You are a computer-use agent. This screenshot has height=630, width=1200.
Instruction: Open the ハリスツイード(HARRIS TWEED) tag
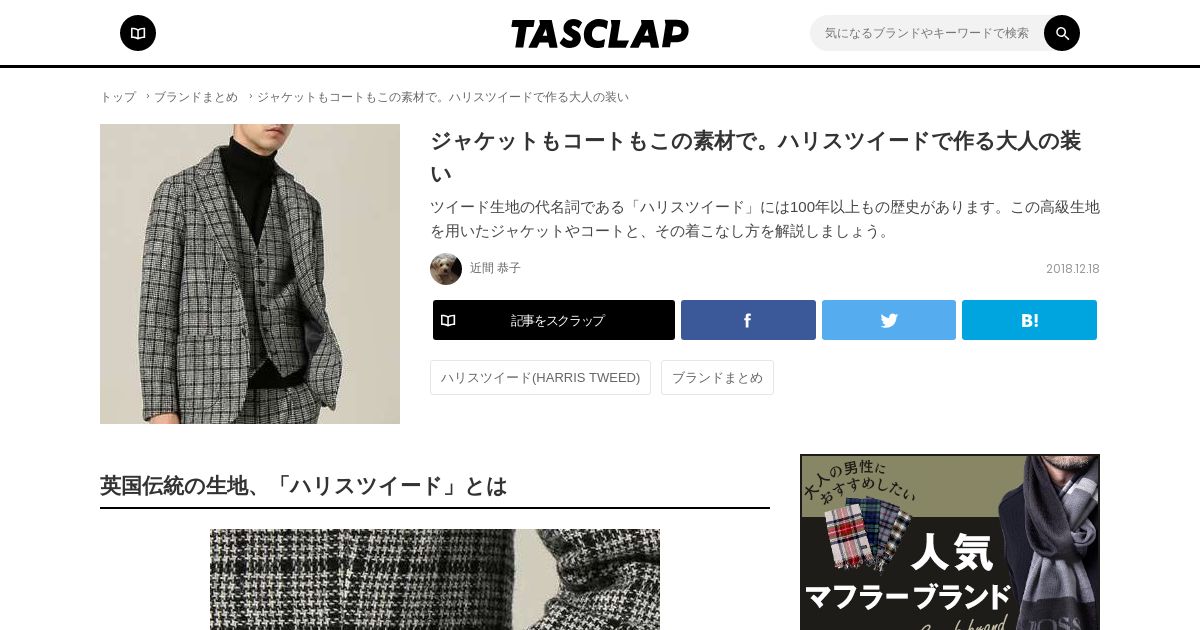(x=540, y=378)
